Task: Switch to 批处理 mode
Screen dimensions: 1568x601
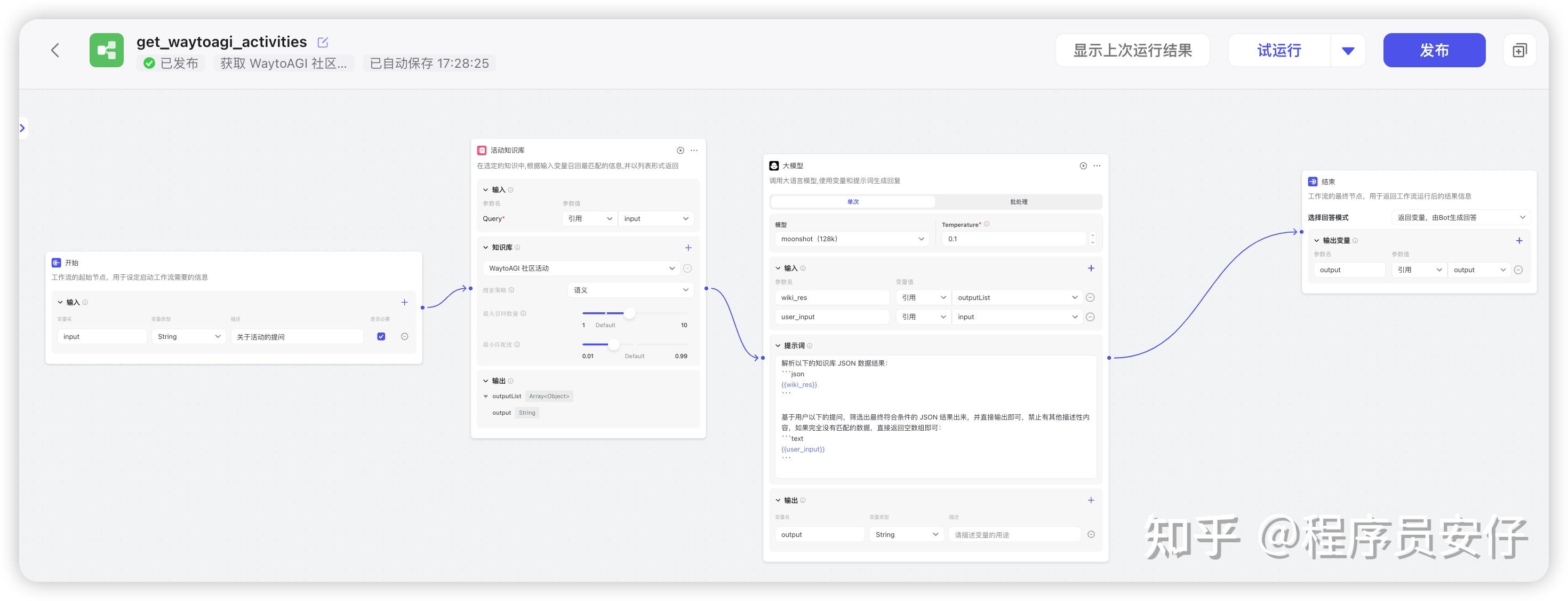Action: (x=1018, y=202)
